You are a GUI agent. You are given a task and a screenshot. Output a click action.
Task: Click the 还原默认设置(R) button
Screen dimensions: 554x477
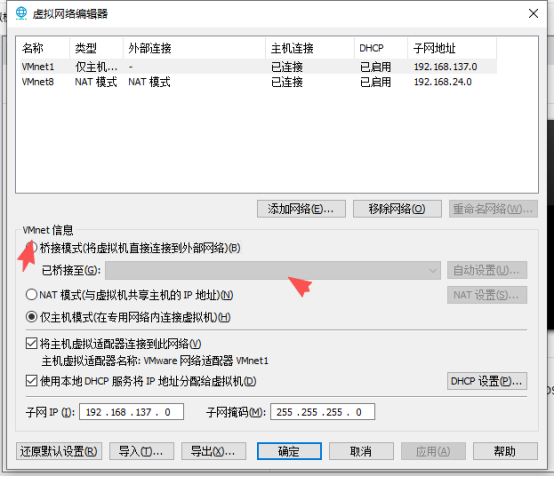(59, 451)
